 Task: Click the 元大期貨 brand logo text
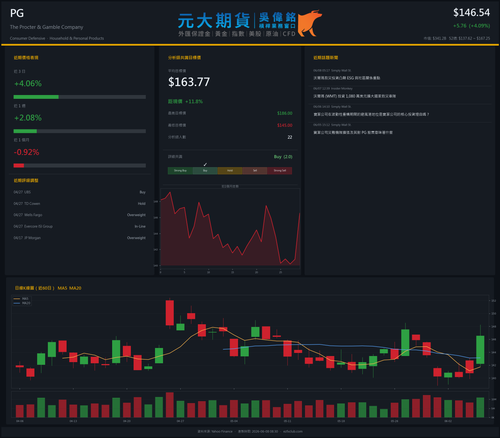(214, 21)
